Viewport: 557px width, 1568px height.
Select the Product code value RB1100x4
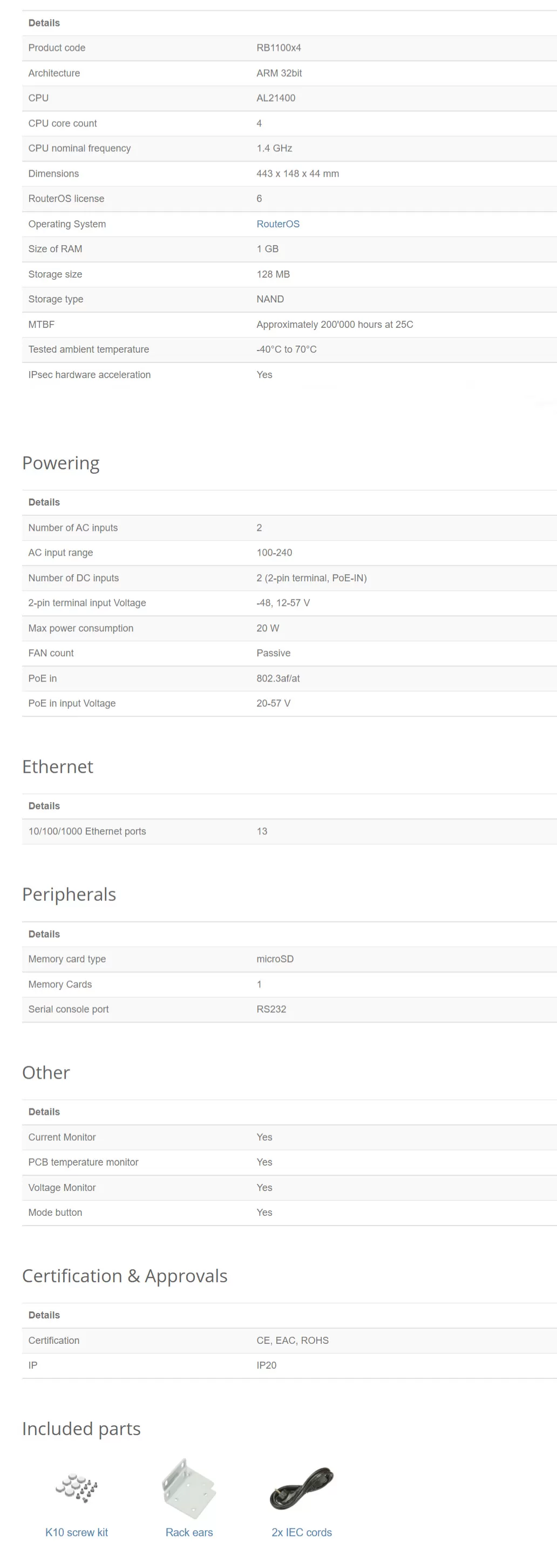pyautogui.click(x=278, y=48)
